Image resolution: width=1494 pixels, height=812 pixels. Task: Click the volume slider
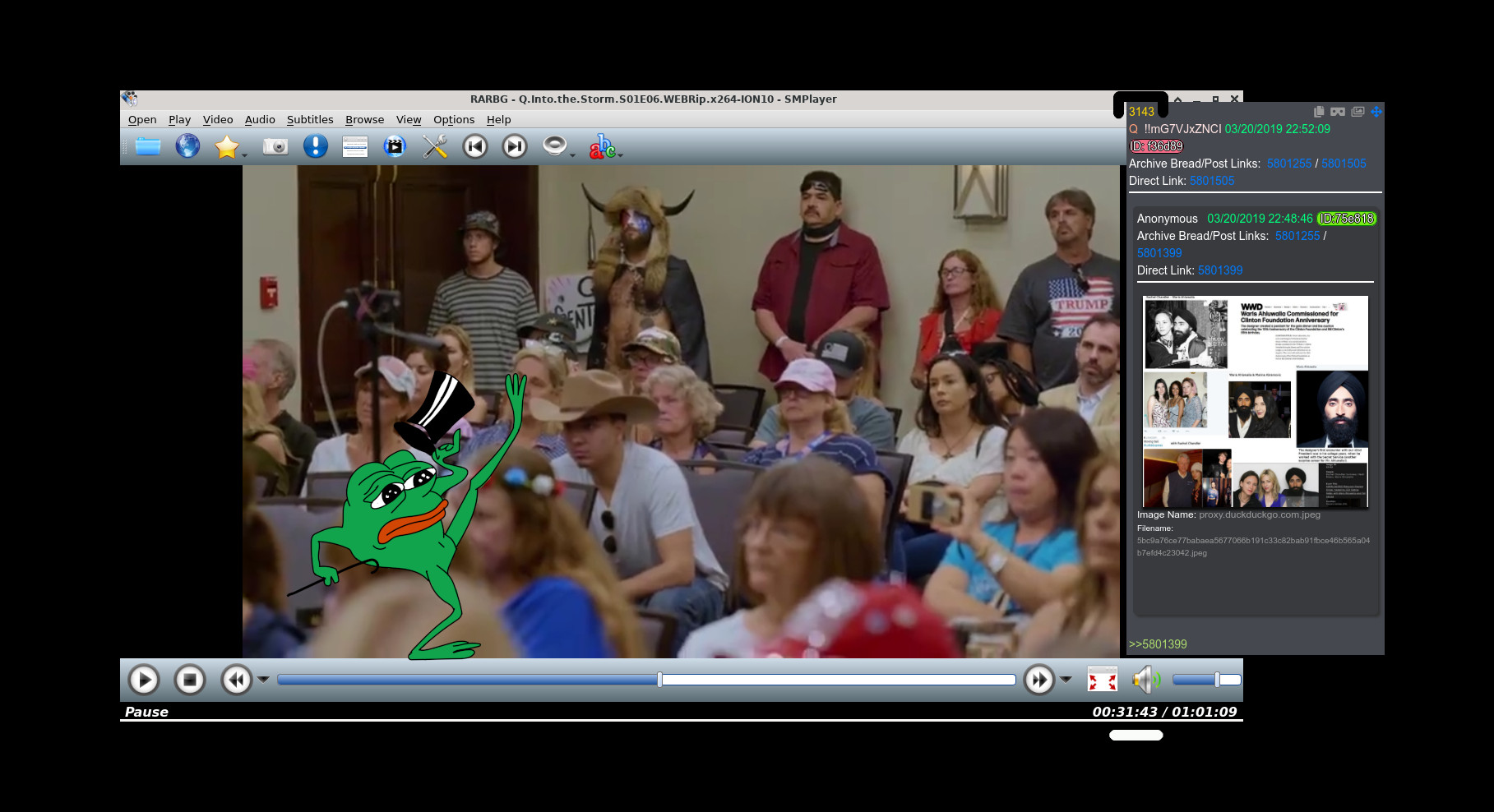pos(1206,680)
